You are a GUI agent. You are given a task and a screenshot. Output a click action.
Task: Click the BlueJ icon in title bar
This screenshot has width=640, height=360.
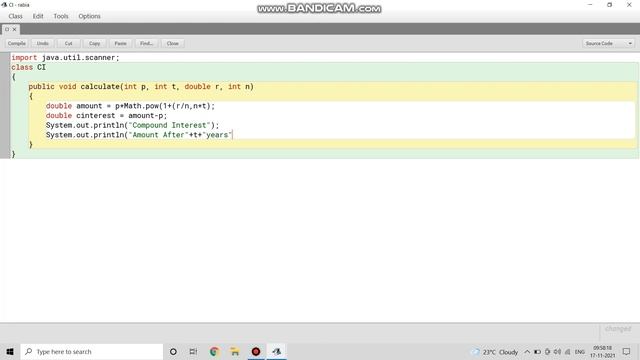tap(4, 5)
